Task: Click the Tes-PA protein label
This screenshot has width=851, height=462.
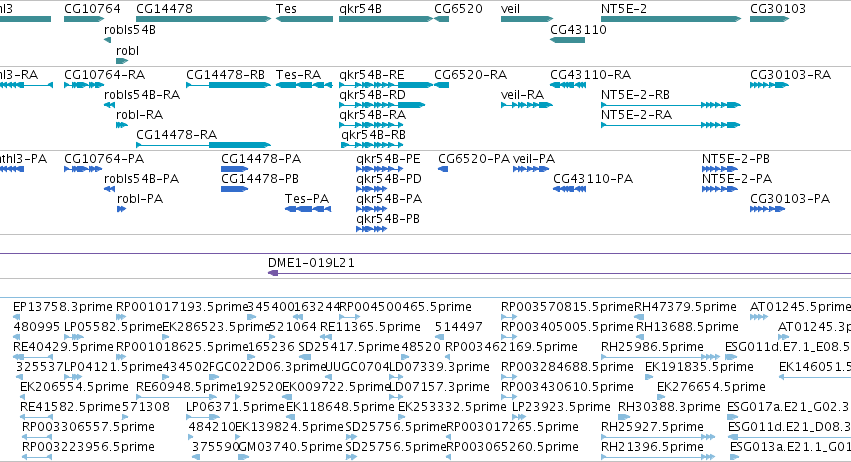Action: click(x=307, y=199)
